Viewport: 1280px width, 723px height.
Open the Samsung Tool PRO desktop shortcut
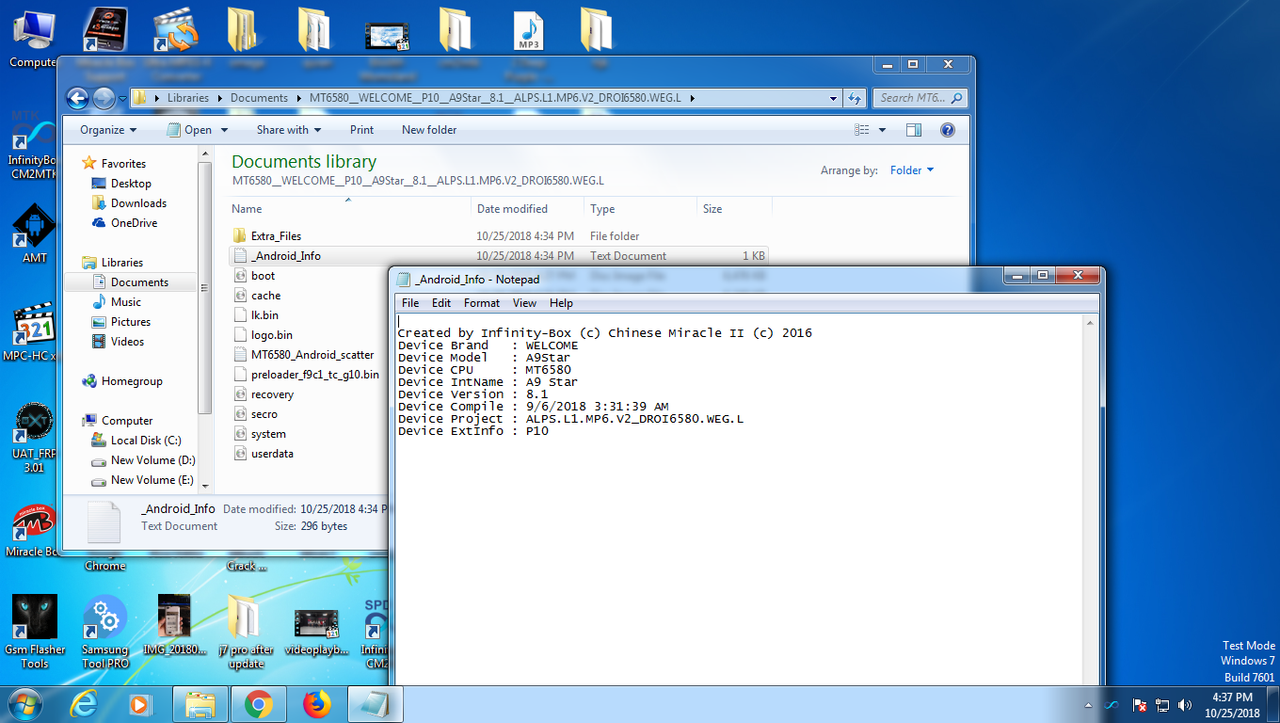105,633
